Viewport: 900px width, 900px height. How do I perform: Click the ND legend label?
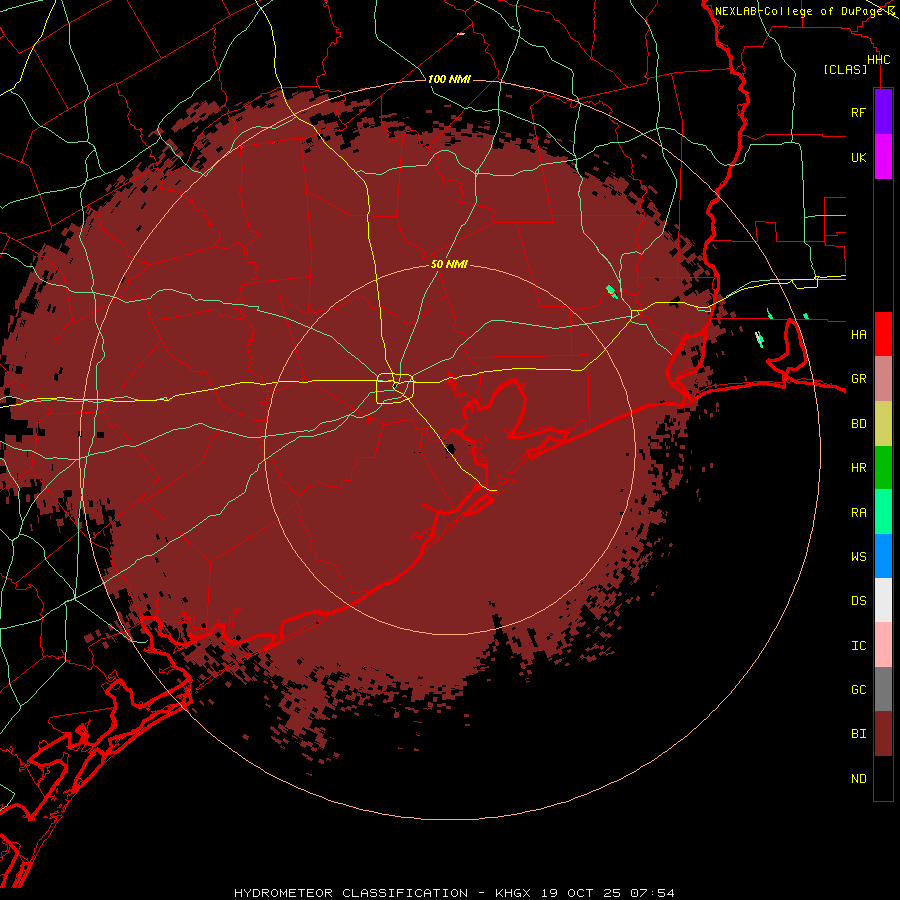[x=858, y=779]
